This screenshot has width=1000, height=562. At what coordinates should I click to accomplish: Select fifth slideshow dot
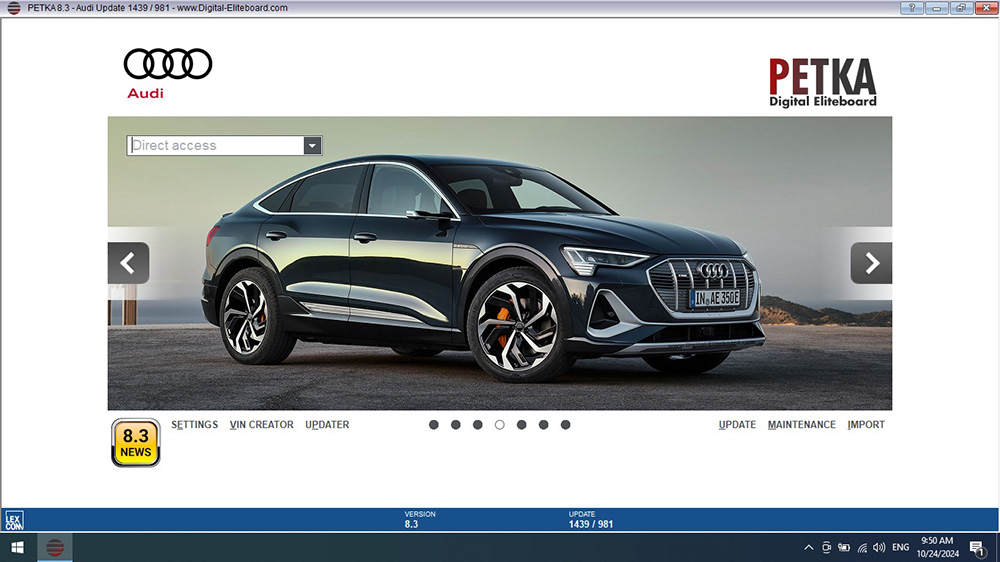[x=522, y=425]
